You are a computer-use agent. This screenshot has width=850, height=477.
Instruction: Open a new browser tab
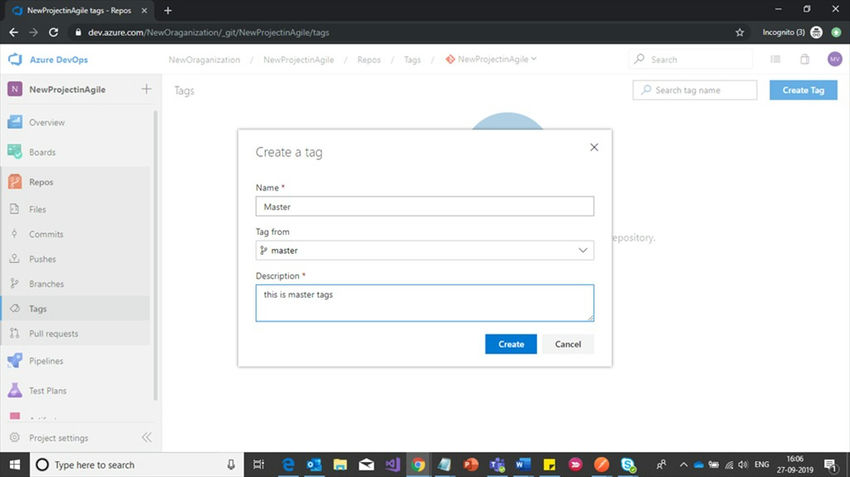pos(168,10)
